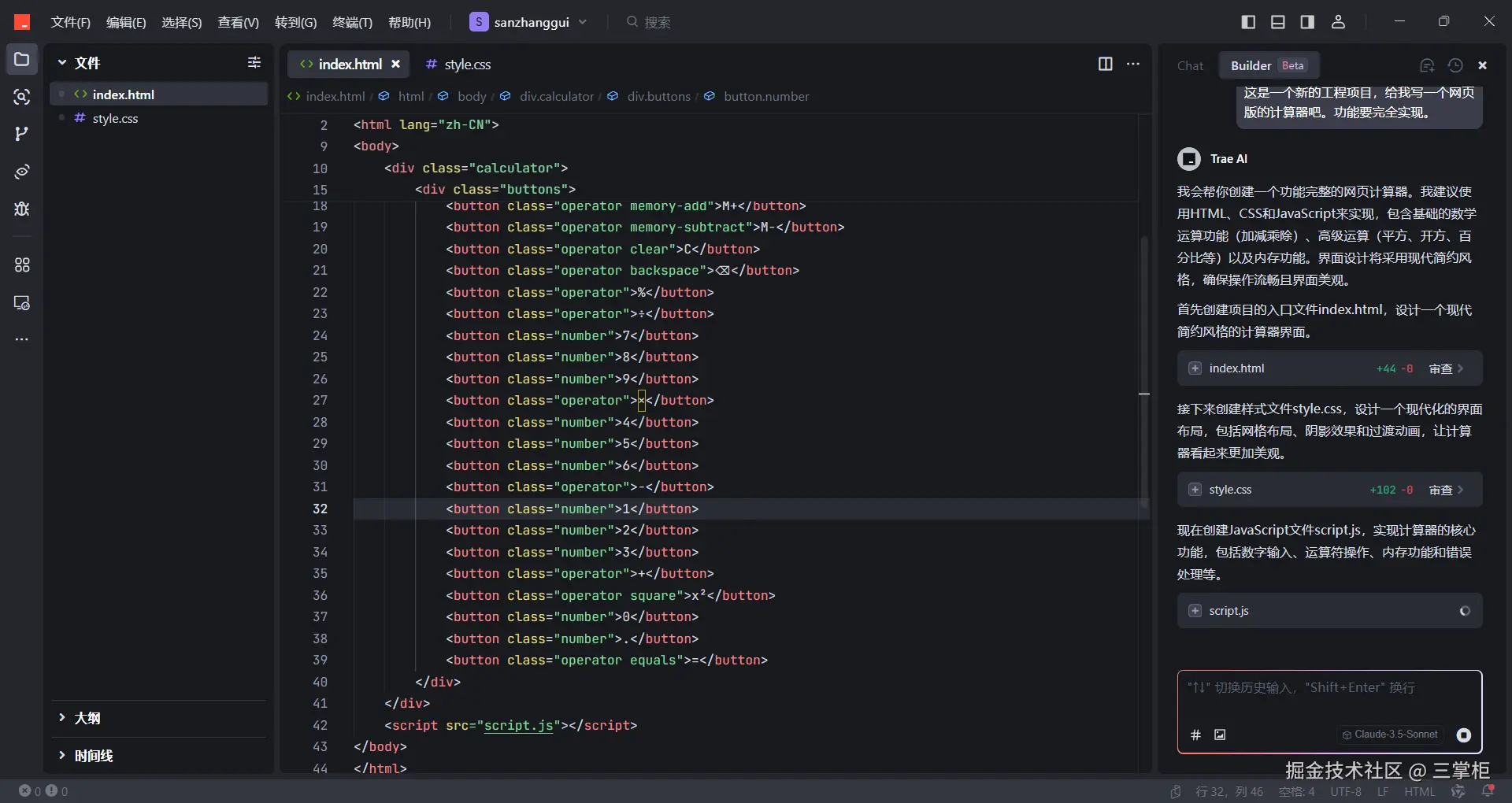Open notifications bell in status bar
Viewport: 1512px width, 803px height.
point(1488,791)
